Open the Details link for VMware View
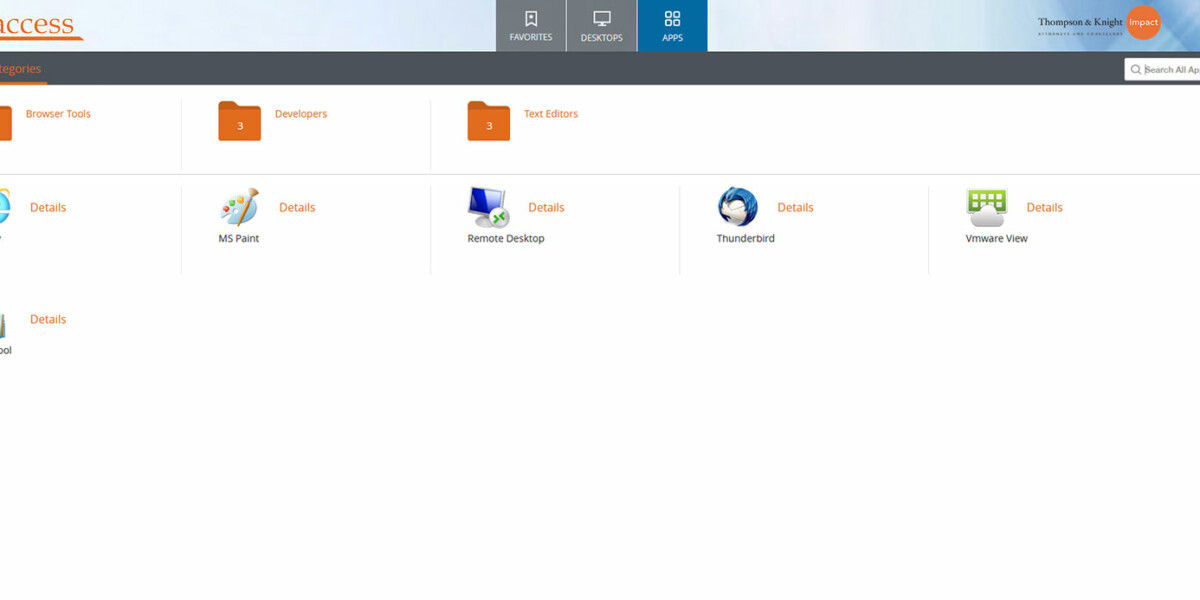This screenshot has width=1200, height=600. [x=1044, y=207]
